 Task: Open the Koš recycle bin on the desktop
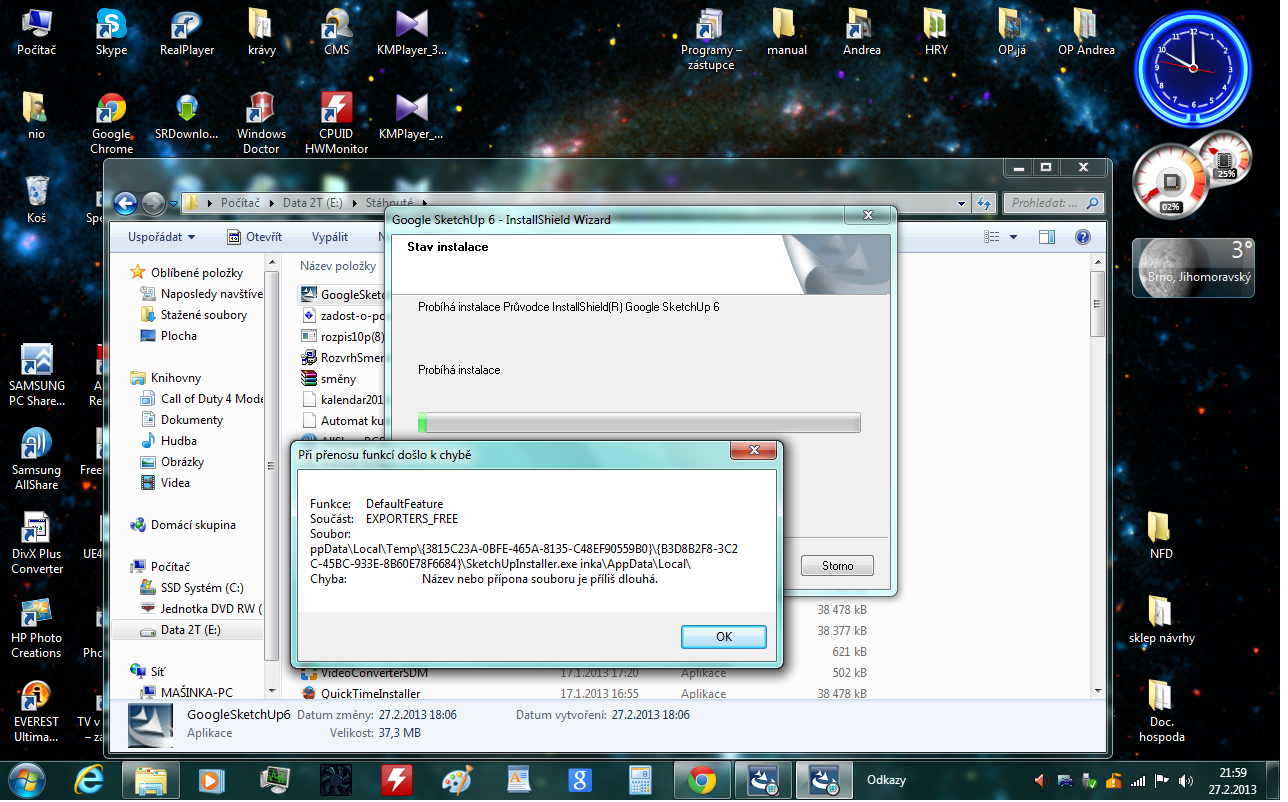(x=36, y=199)
